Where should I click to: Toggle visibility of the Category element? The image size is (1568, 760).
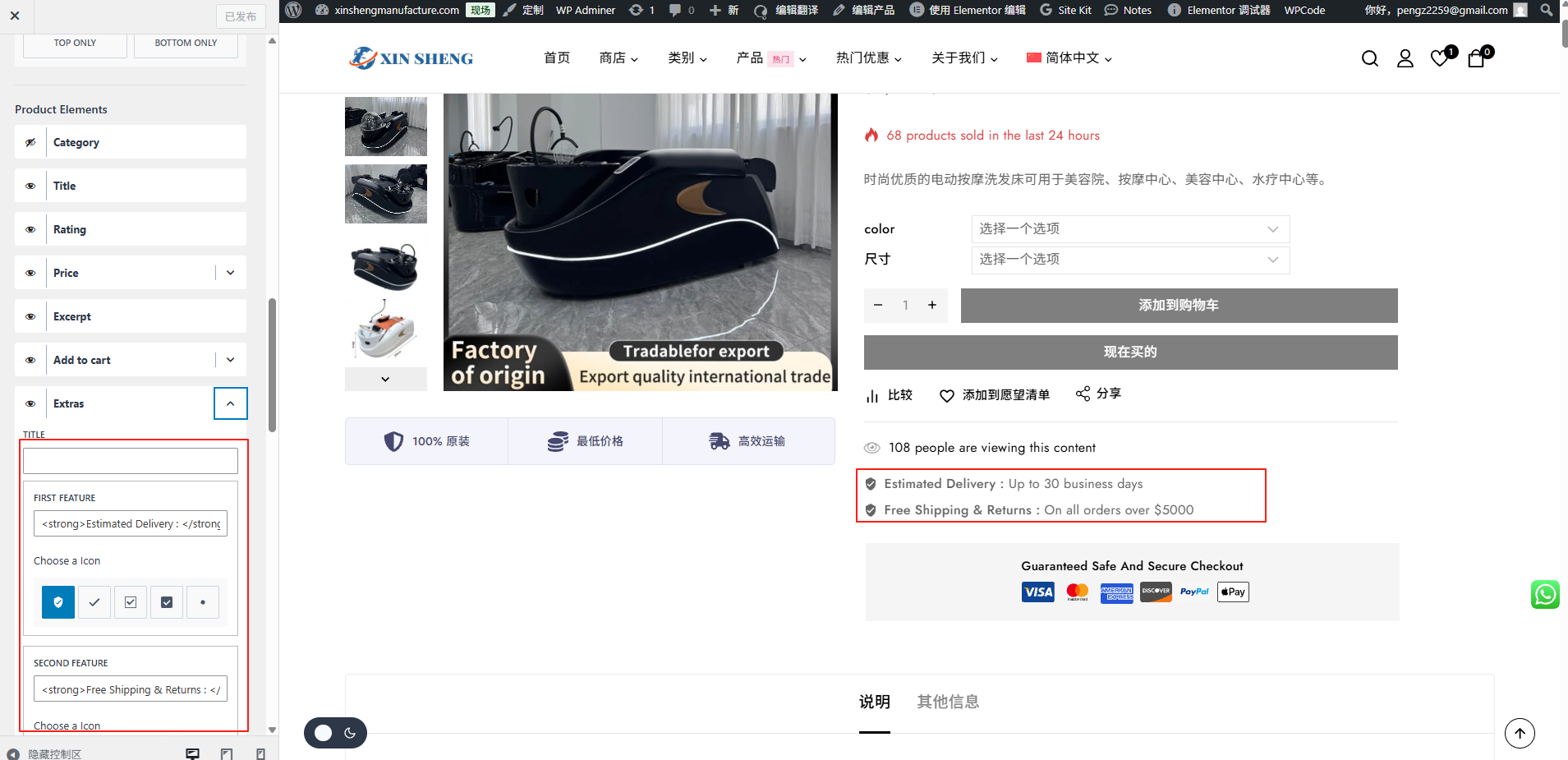pos(30,142)
